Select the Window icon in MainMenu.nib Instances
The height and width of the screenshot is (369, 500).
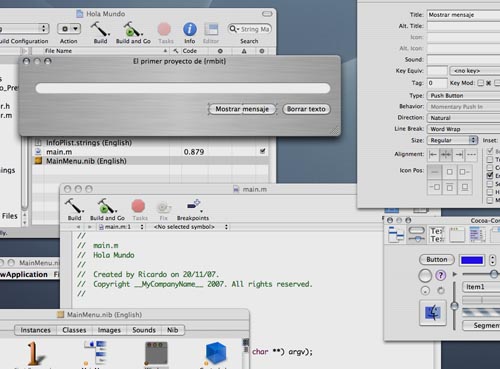[156, 353]
